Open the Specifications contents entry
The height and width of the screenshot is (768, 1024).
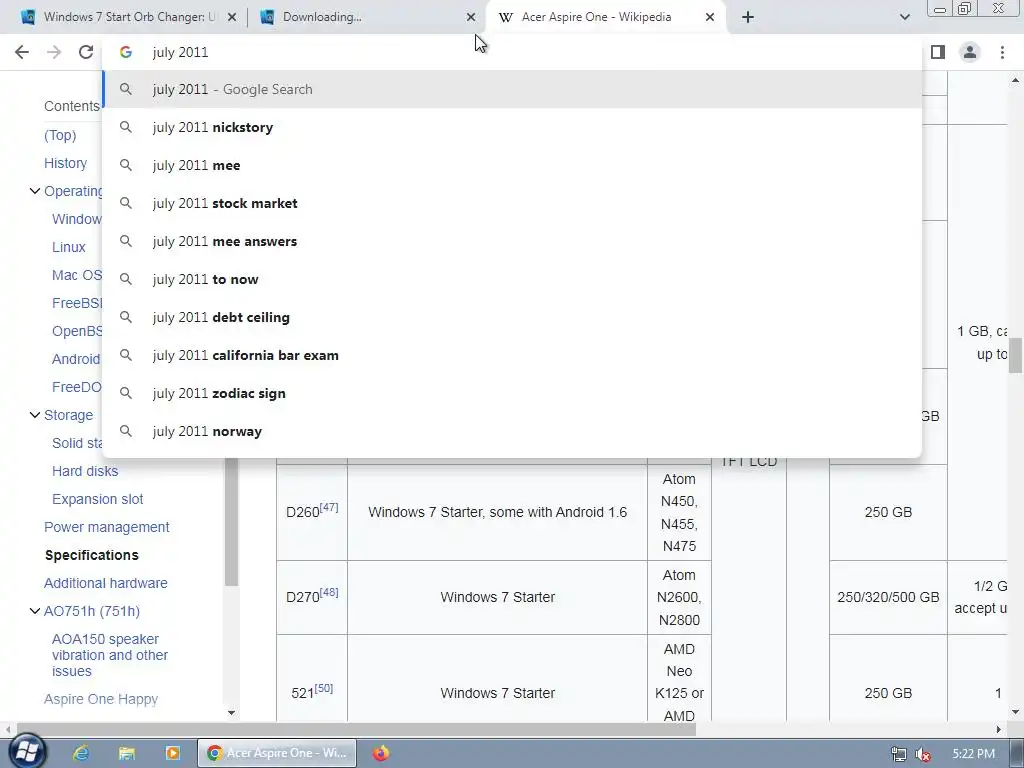tap(91, 556)
